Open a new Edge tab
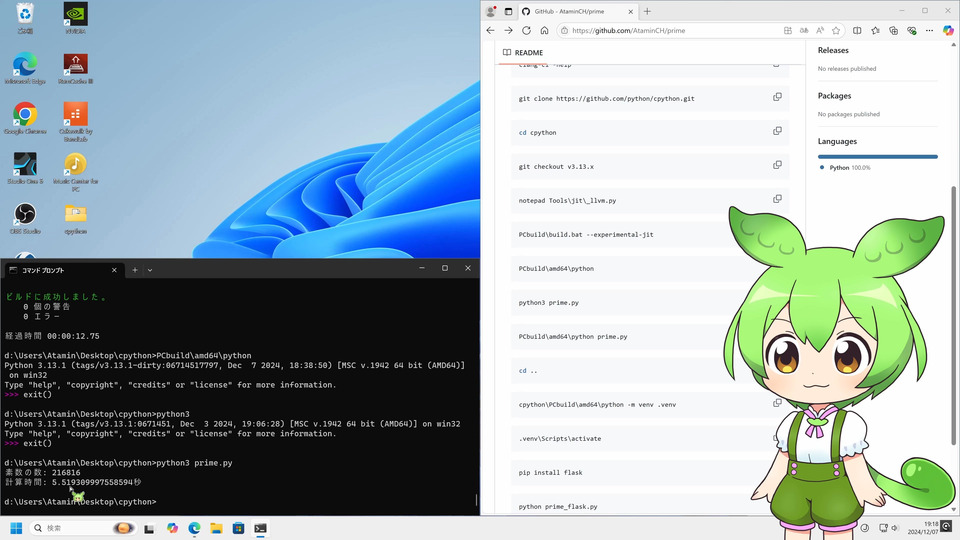Screen dimensions: 960x540 click(647, 11)
